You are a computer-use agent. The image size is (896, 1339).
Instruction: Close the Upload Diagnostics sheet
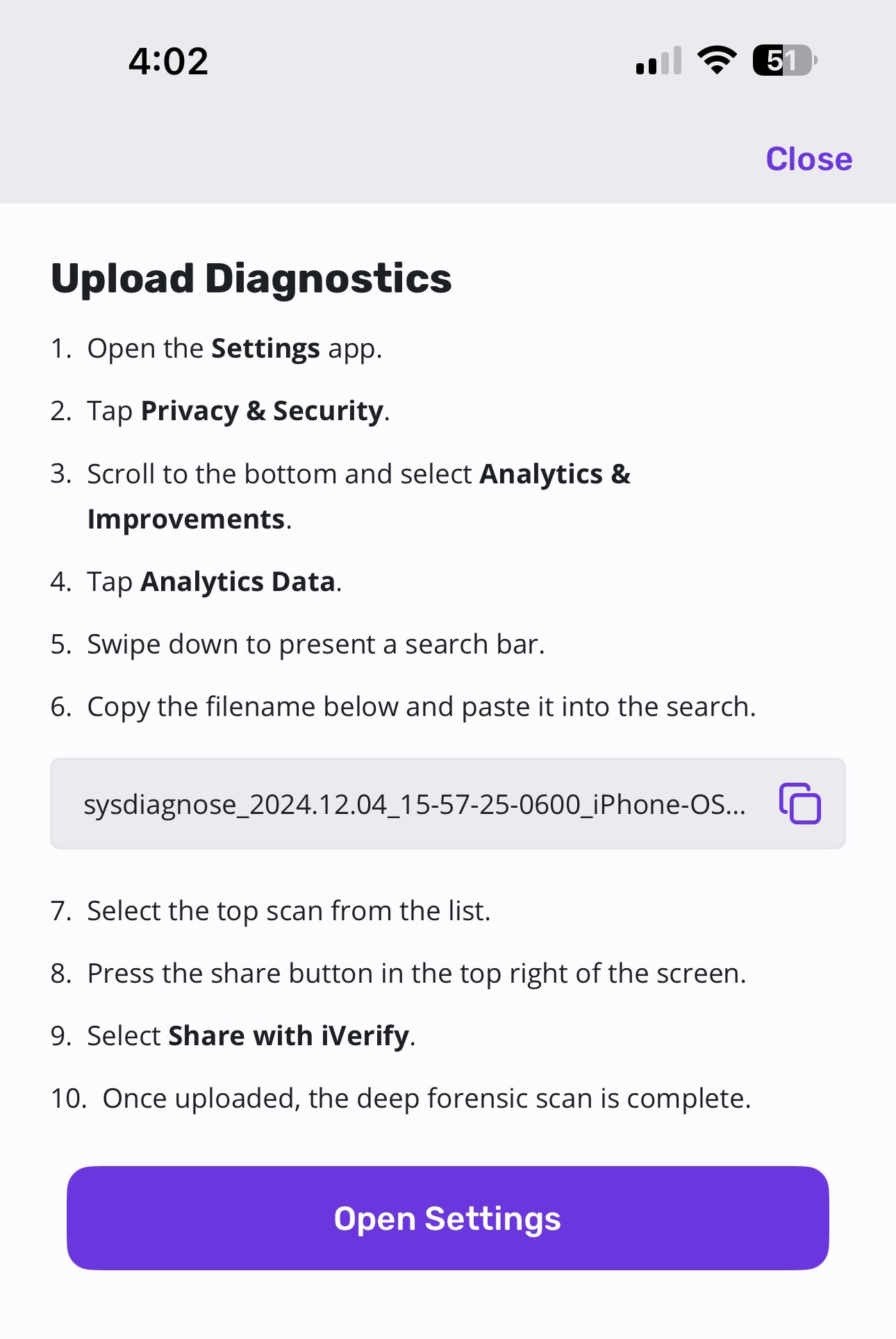pos(809,159)
